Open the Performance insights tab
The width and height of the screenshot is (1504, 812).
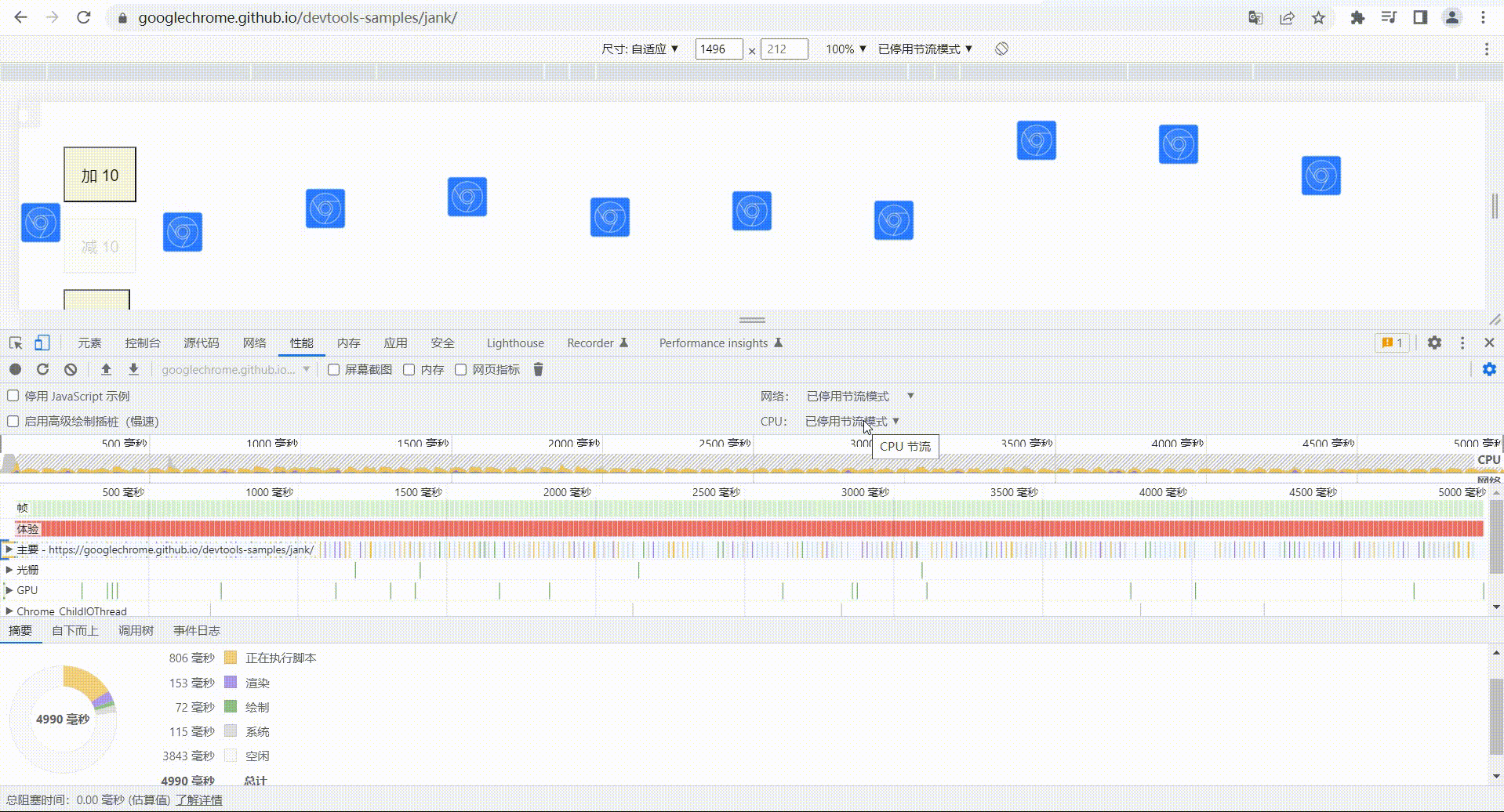click(x=721, y=343)
